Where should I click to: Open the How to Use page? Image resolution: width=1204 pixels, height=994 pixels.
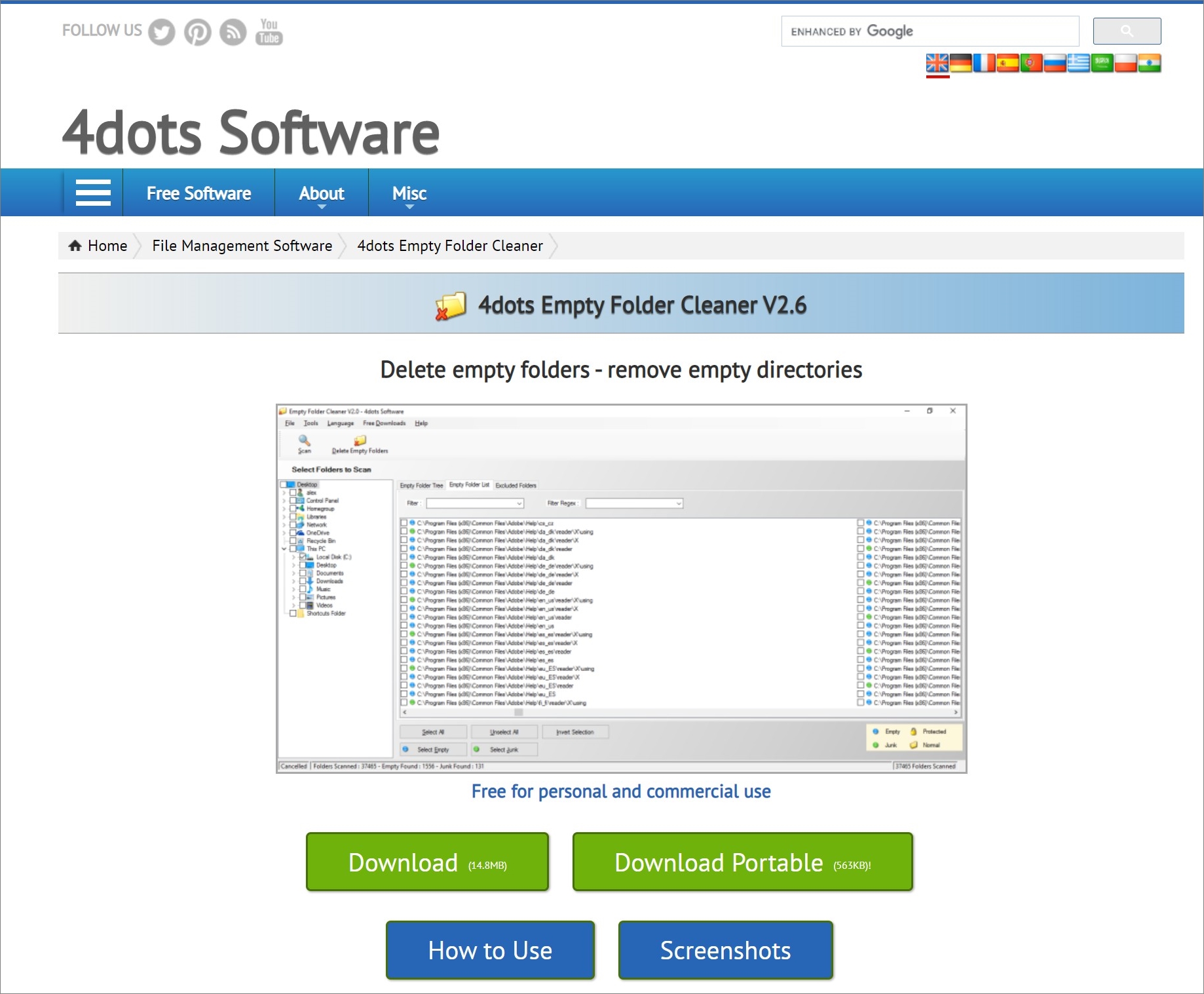coord(490,950)
